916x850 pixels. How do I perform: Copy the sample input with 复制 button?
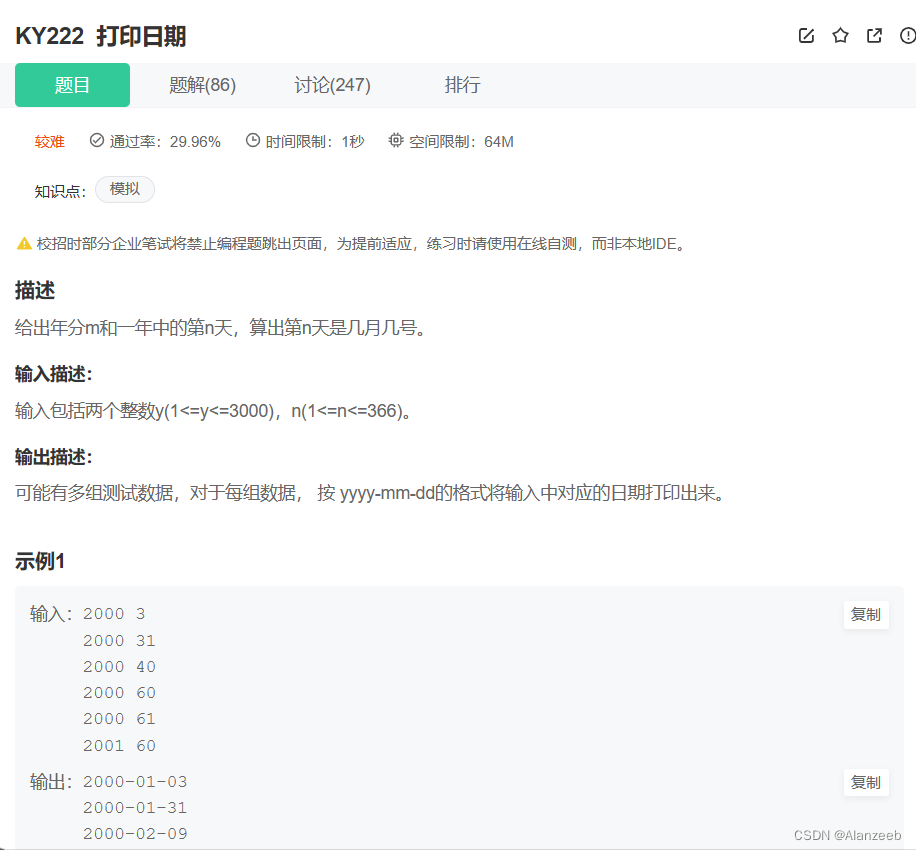coord(865,615)
